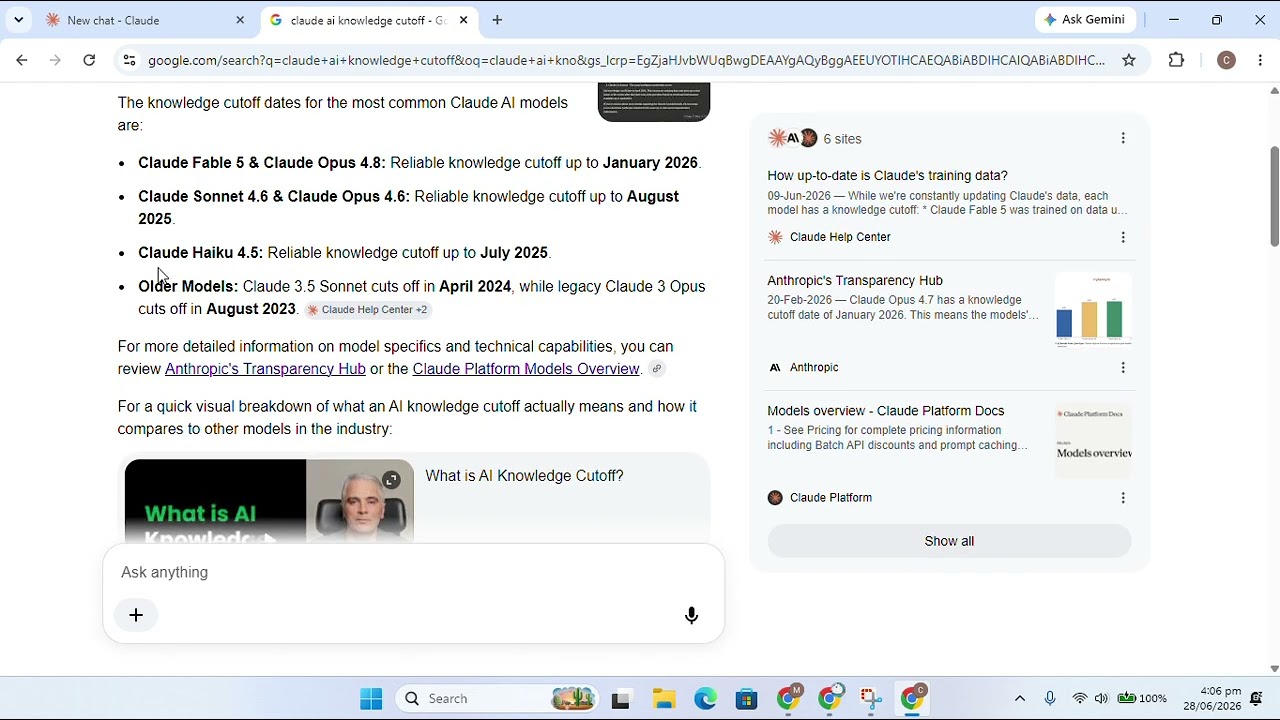The width and height of the screenshot is (1280, 720).
Task: Expand the video preview fullscreen icon
Action: pos(391,480)
